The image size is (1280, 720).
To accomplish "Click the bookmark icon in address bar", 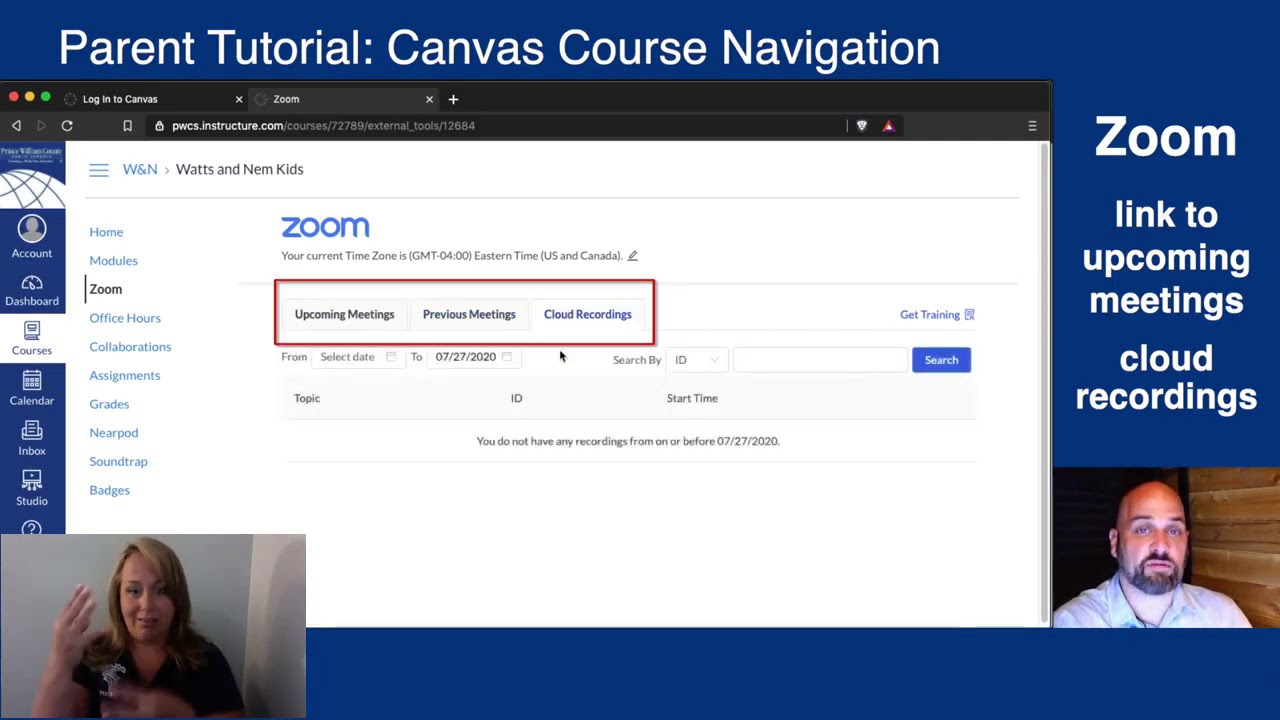I will click(x=127, y=126).
